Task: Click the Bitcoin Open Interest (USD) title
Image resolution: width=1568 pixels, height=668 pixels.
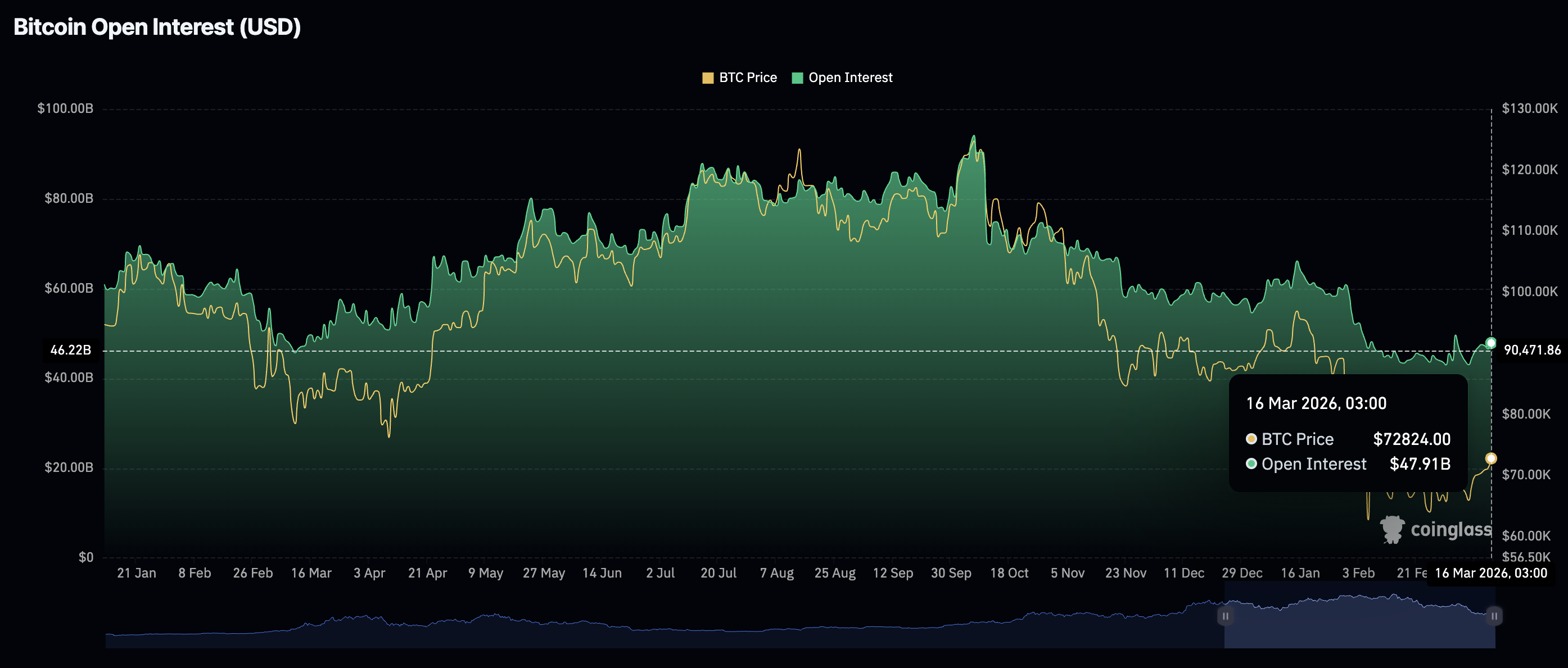Action: 157,27
